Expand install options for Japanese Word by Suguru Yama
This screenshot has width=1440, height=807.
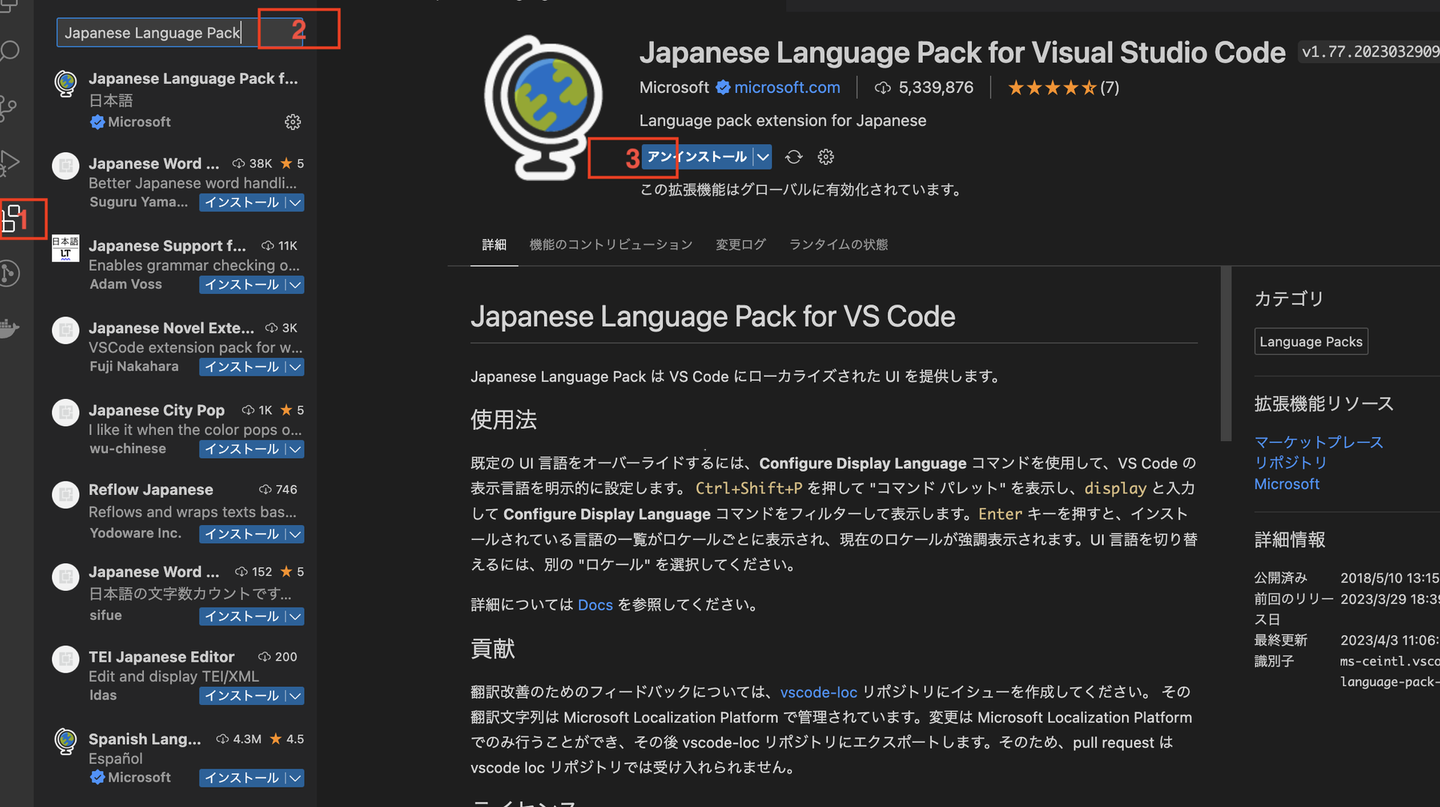coord(295,202)
